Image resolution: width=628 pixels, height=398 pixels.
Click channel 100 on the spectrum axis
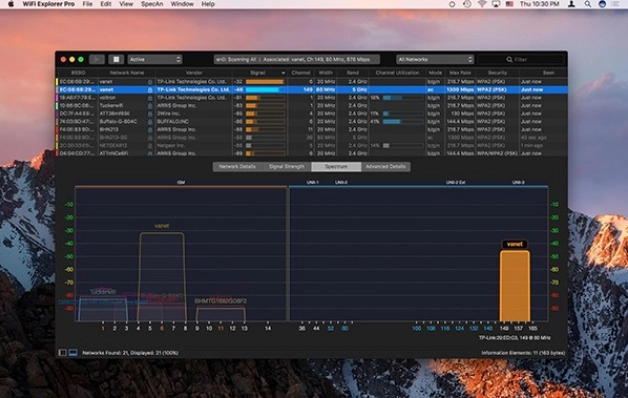(x=417, y=328)
